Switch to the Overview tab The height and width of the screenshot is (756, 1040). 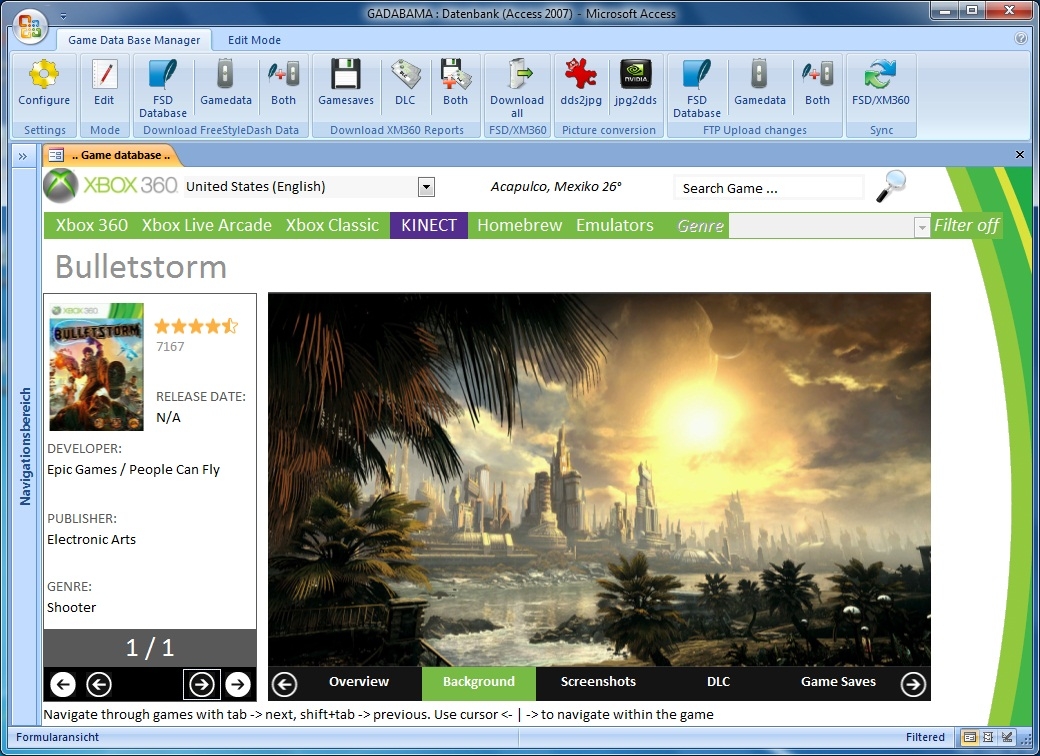pyautogui.click(x=359, y=682)
